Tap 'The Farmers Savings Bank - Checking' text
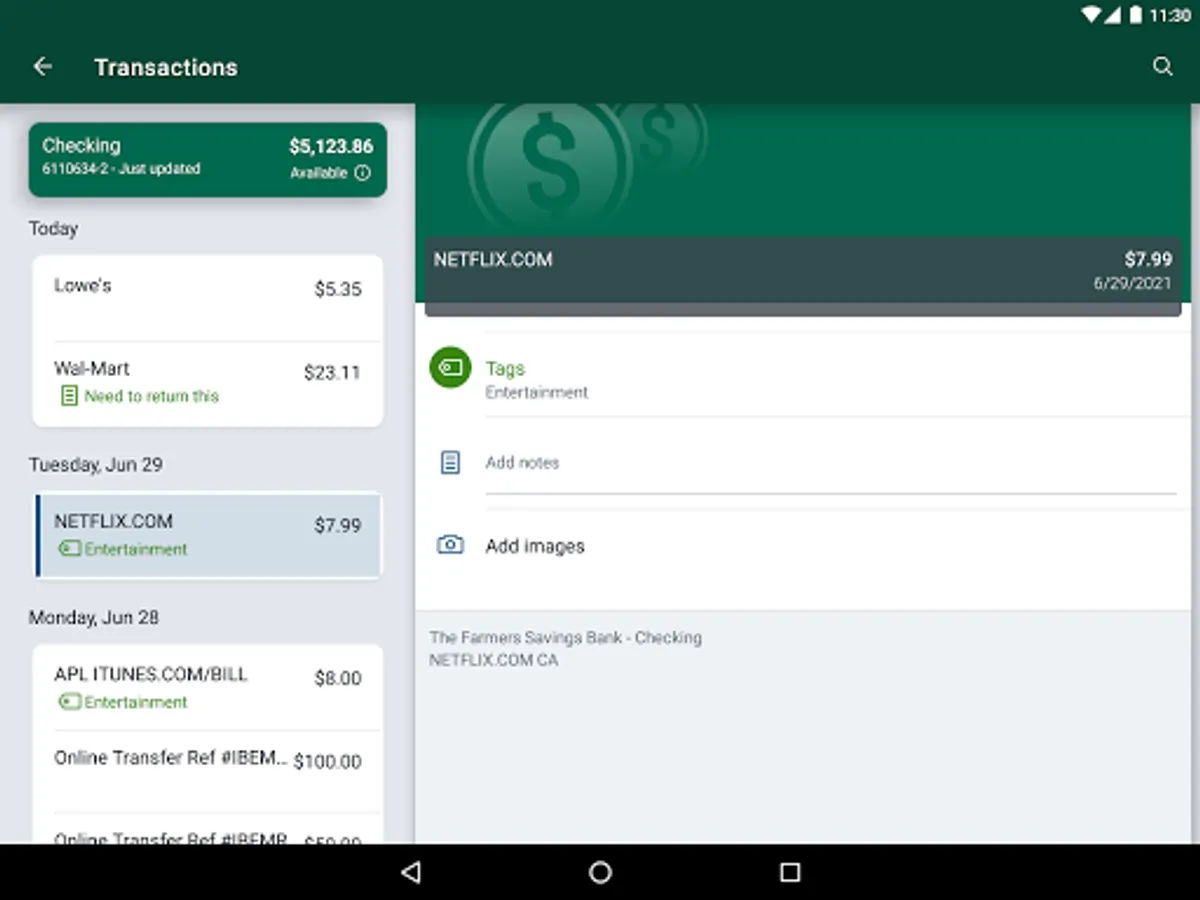 pyautogui.click(x=565, y=637)
